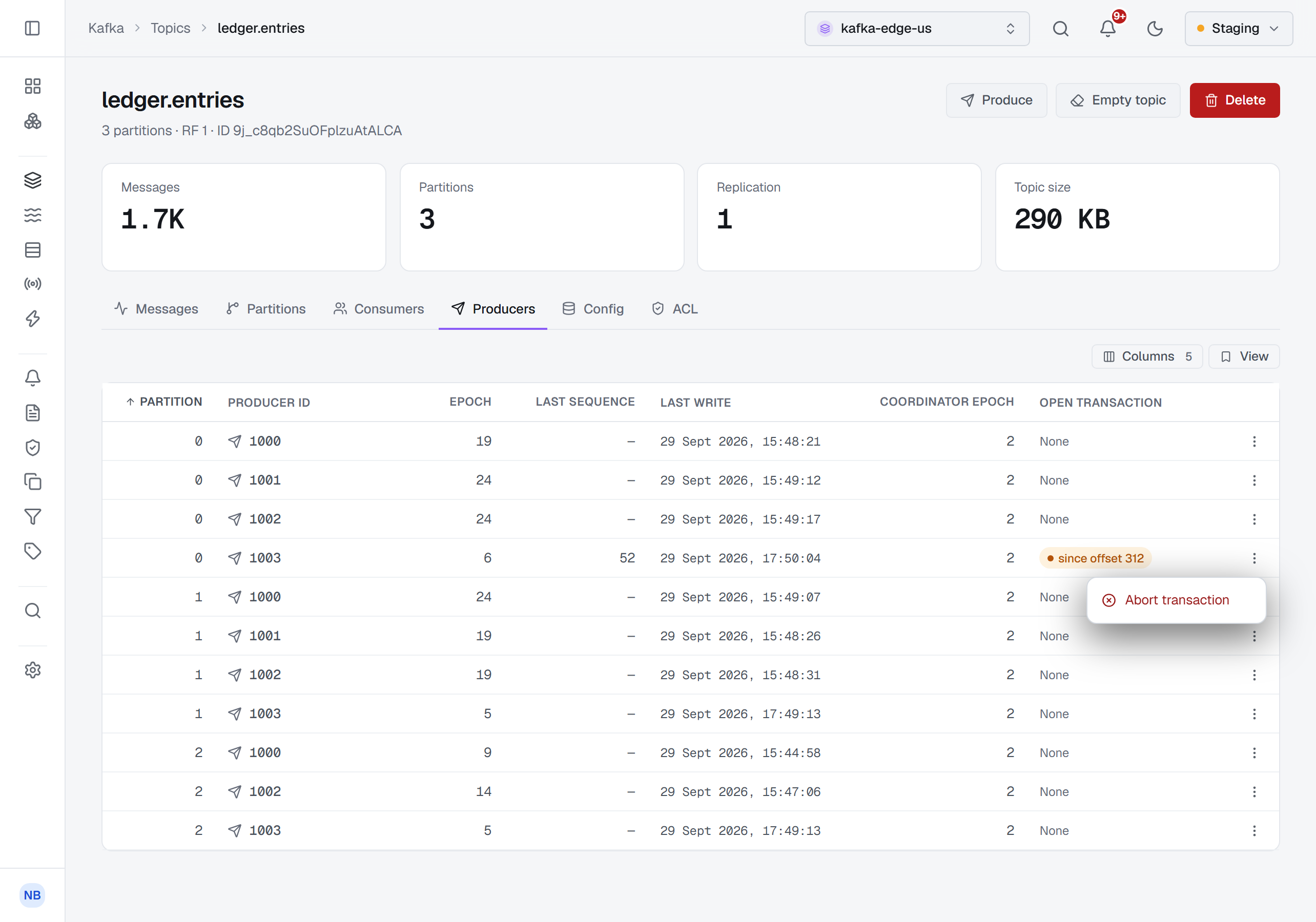Open row menu for partition 0 producer 1000
This screenshot has width=1316, height=922.
coord(1254,441)
